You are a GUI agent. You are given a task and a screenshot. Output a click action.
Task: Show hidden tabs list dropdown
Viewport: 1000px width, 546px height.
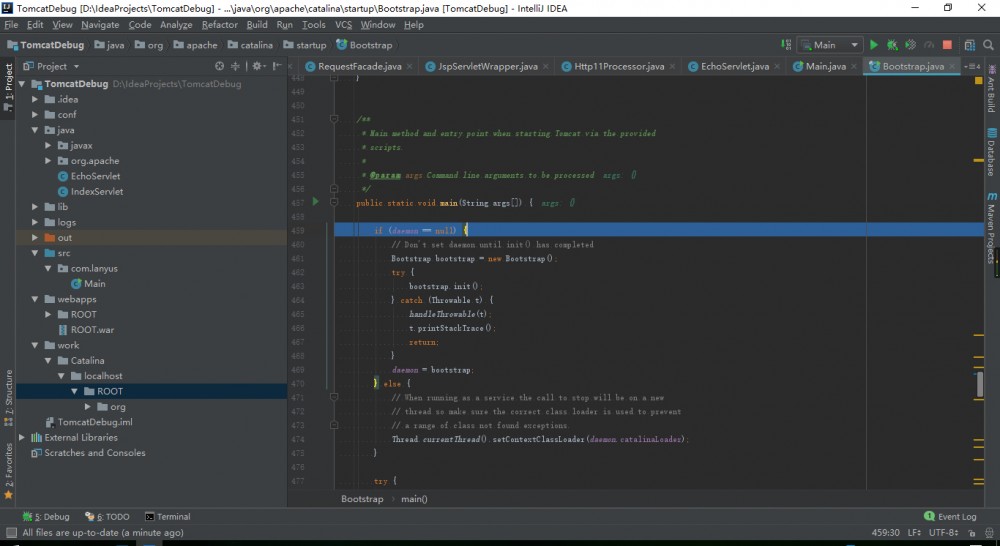(x=973, y=66)
